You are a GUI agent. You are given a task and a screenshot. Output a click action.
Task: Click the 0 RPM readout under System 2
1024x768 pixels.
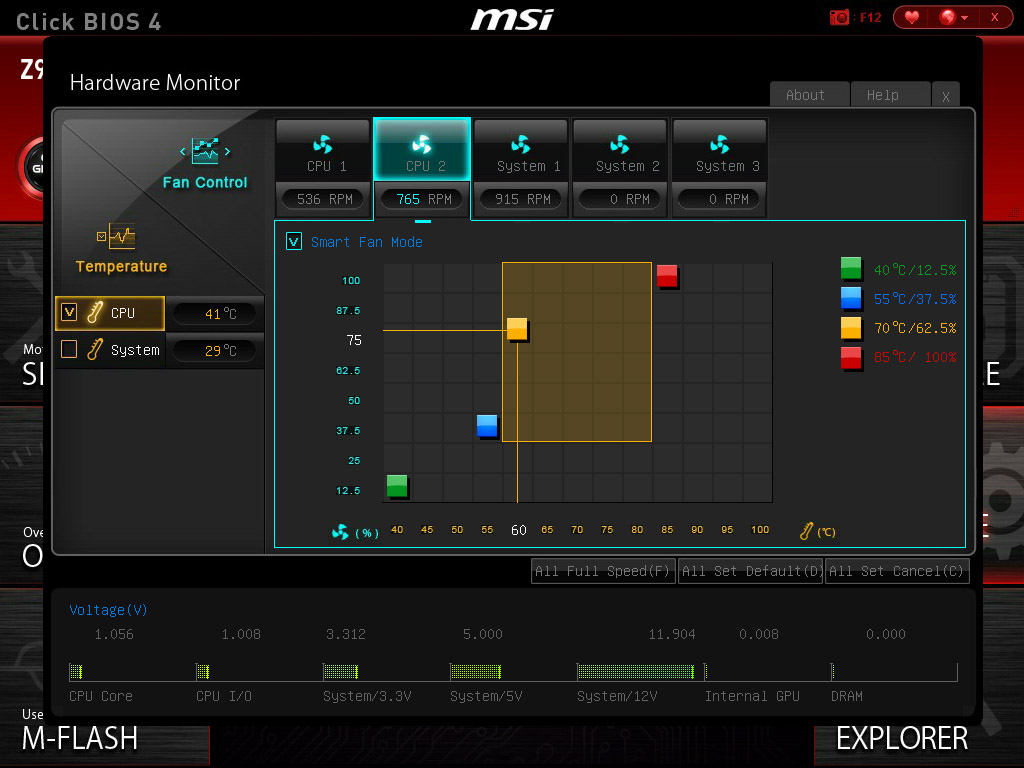tap(621, 199)
